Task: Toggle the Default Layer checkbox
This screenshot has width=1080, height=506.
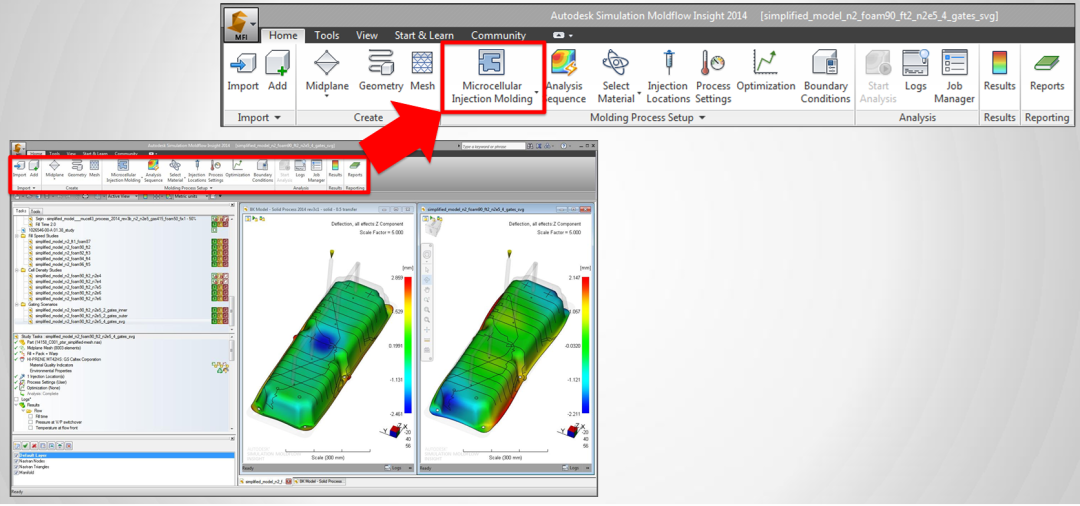Action: tap(17, 455)
